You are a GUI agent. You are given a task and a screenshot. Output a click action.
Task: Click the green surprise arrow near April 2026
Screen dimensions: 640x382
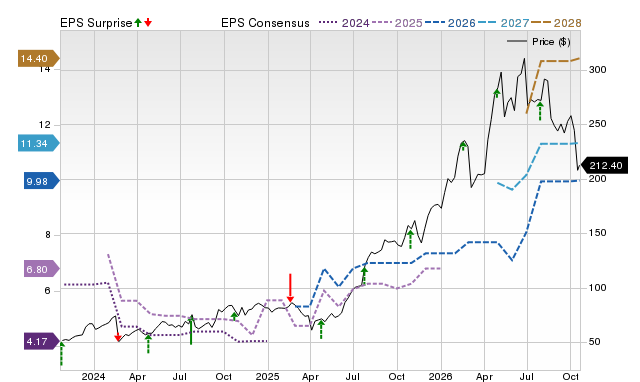[x=497, y=93]
